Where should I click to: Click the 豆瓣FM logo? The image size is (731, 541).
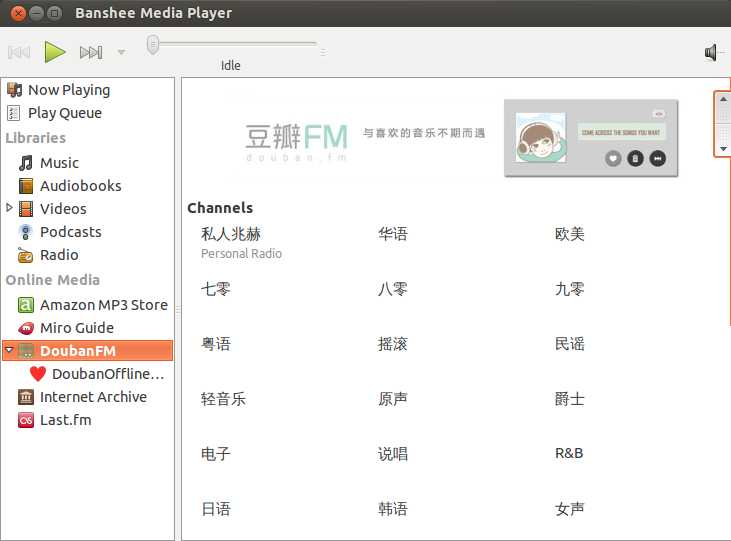tap(297, 142)
